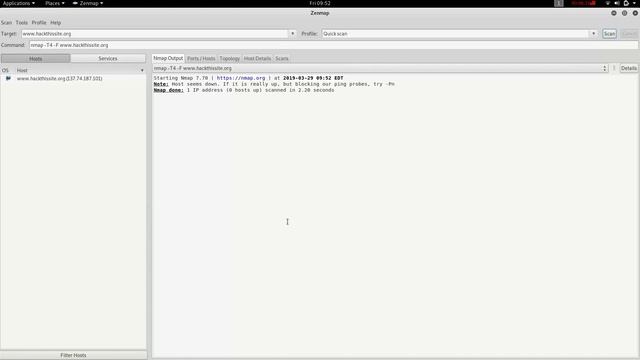Open the Nmap Output tab
The image size is (640, 360).
click(168, 58)
